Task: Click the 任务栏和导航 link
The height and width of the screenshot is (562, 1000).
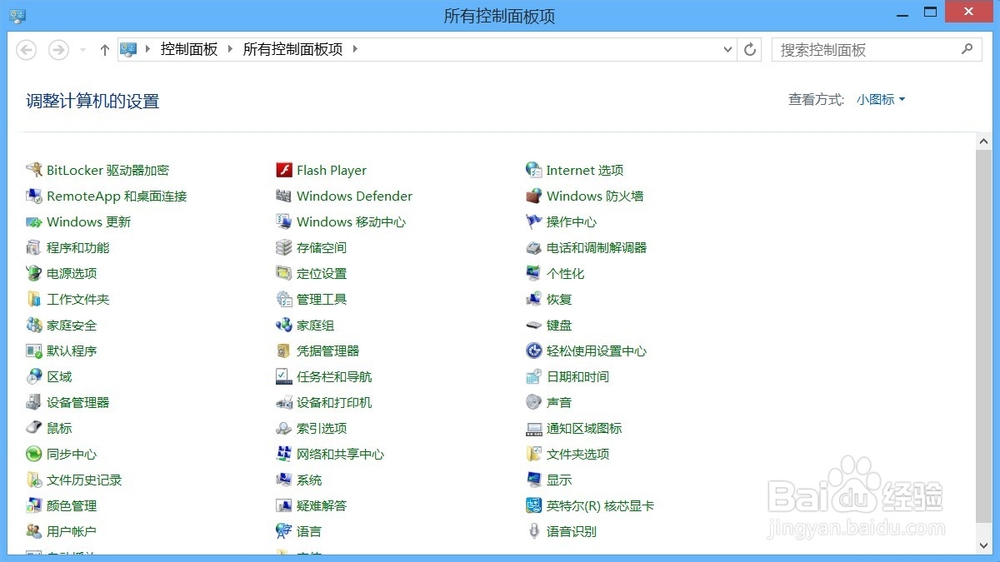Action: pos(334,377)
